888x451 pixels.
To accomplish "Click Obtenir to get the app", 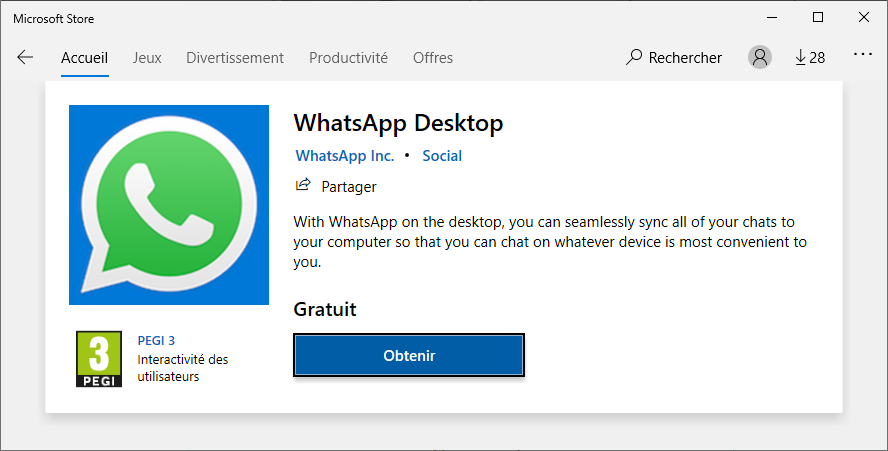I will coord(409,355).
